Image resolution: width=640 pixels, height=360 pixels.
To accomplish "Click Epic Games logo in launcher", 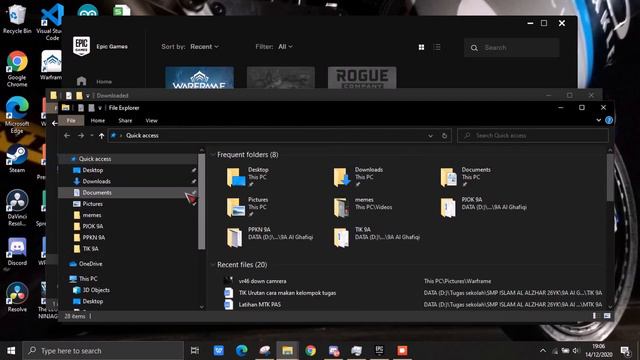I will pos(81,46).
